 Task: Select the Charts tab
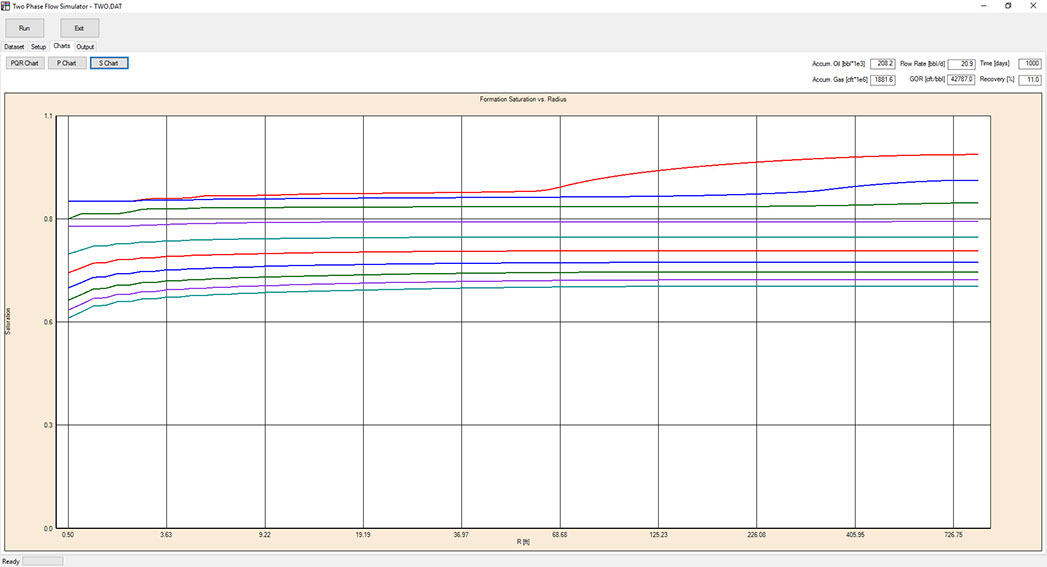click(x=62, y=46)
